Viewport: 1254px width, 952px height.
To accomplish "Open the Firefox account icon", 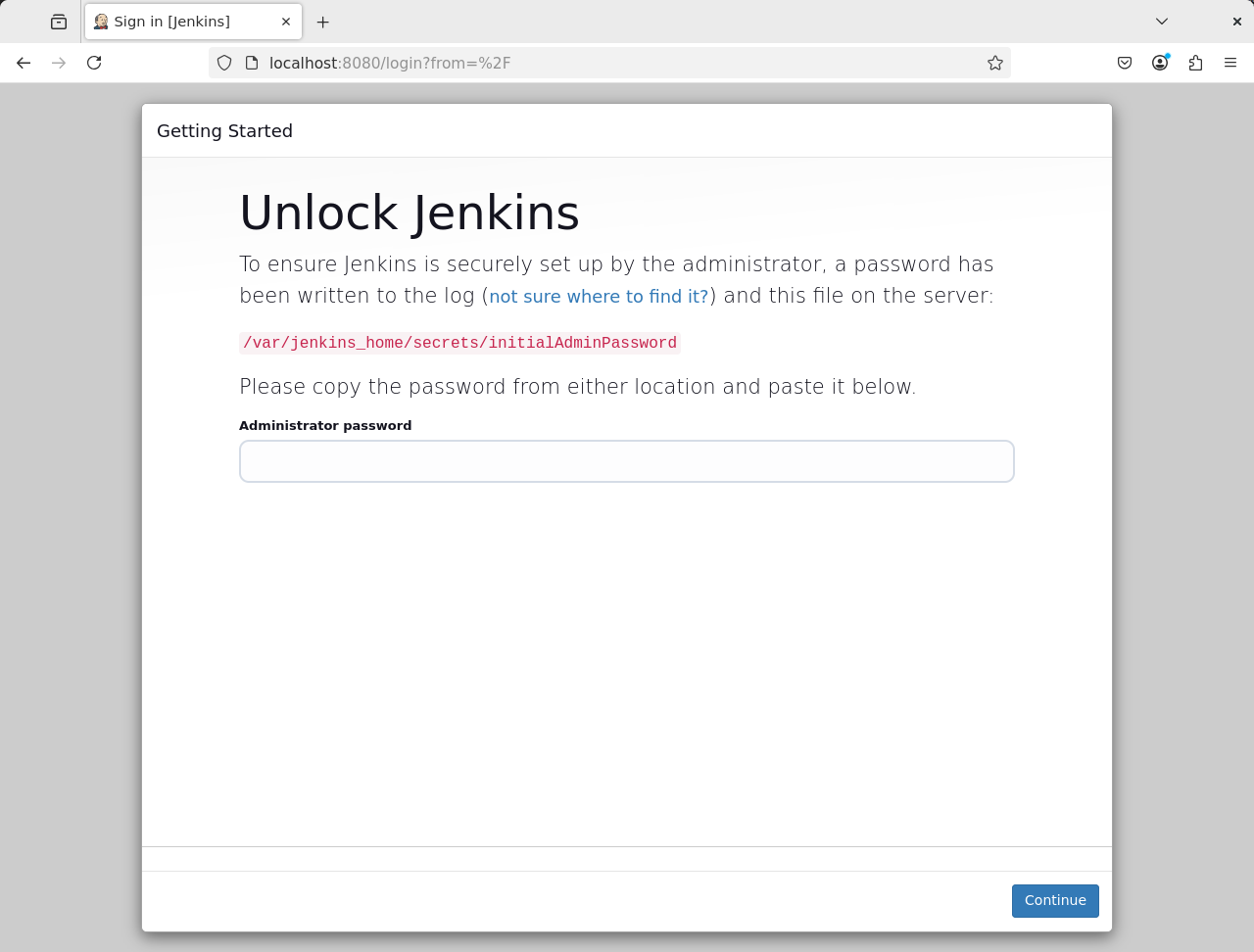I will tap(1160, 63).
